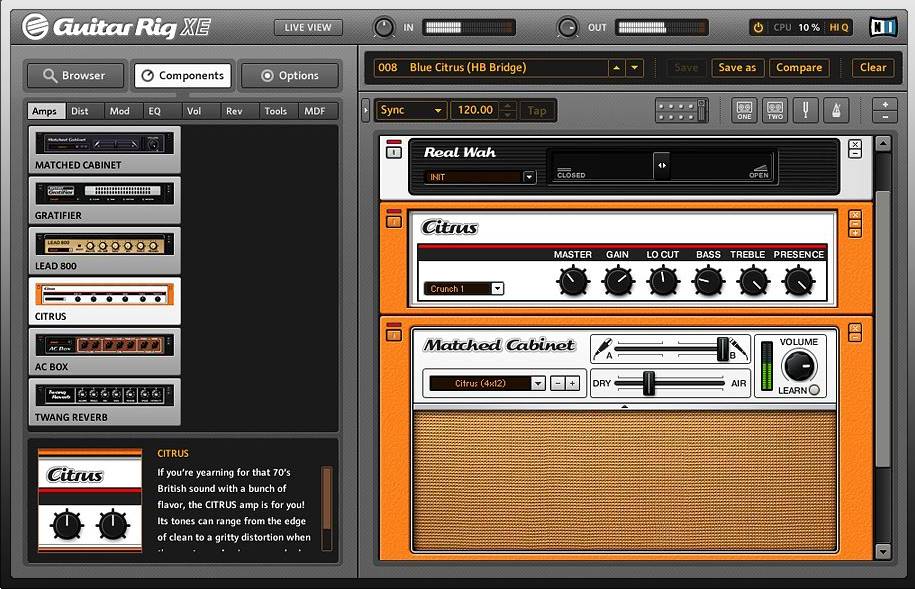Click the Citrus TREBLE knob
This screenshot has width=915, height=589.
(x=753, y=281)
